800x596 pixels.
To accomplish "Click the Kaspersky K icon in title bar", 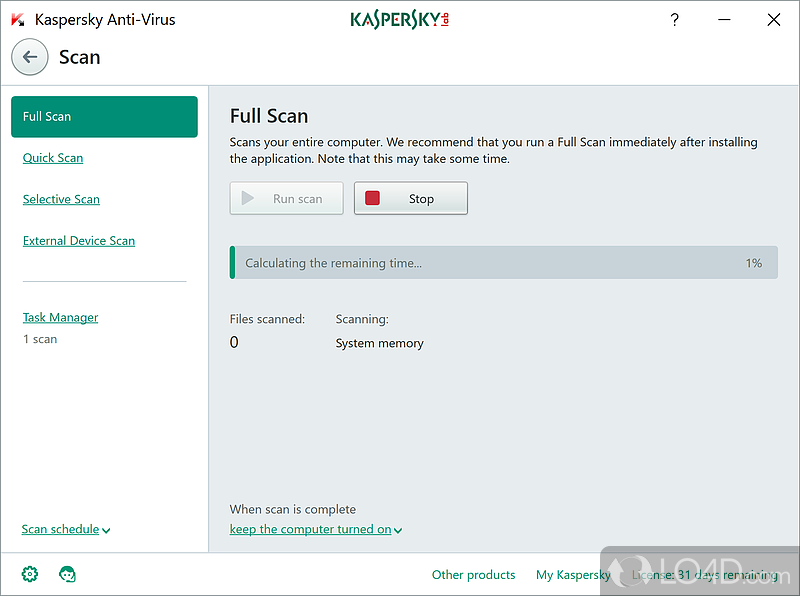I will tap(17, 19).
